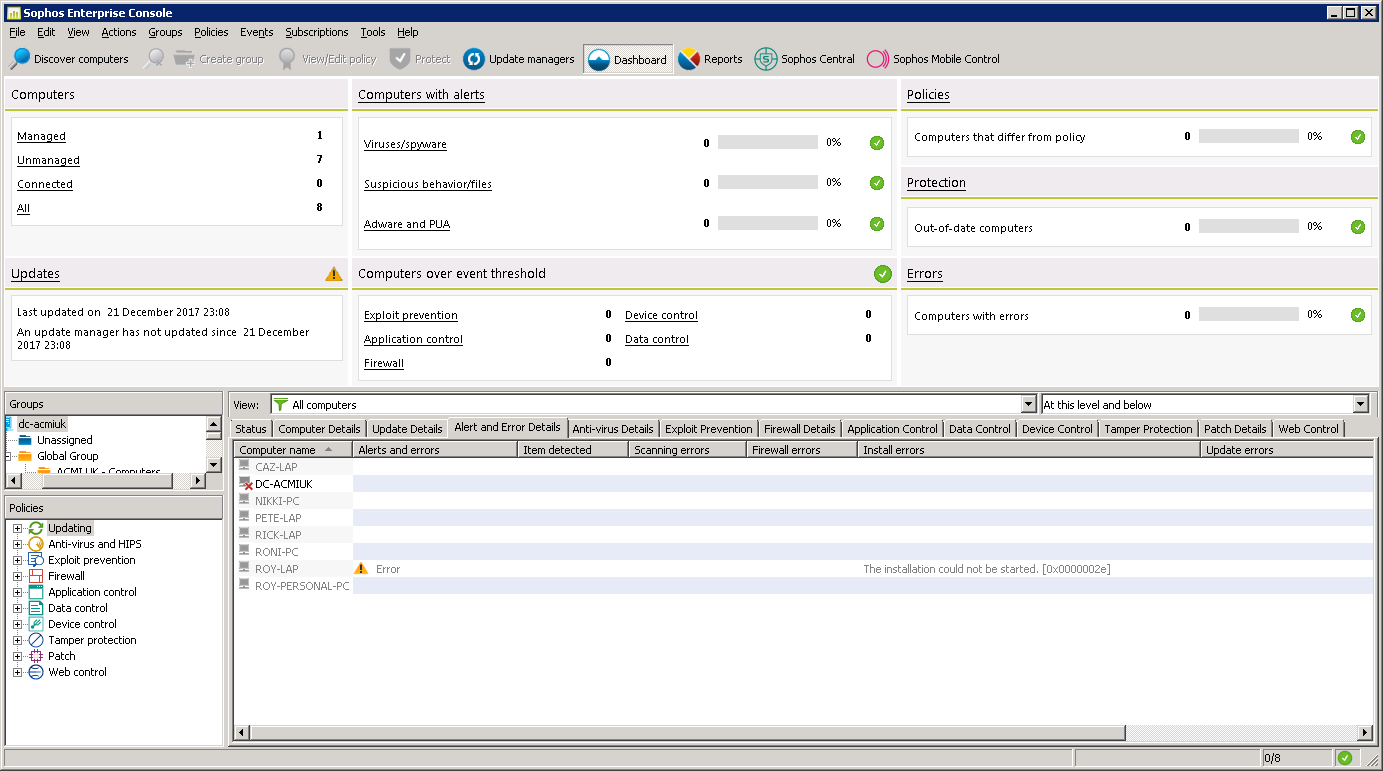1383x771 pixels.
Task: Click the Update managers toolbar icon
Action: coord(474,59)
